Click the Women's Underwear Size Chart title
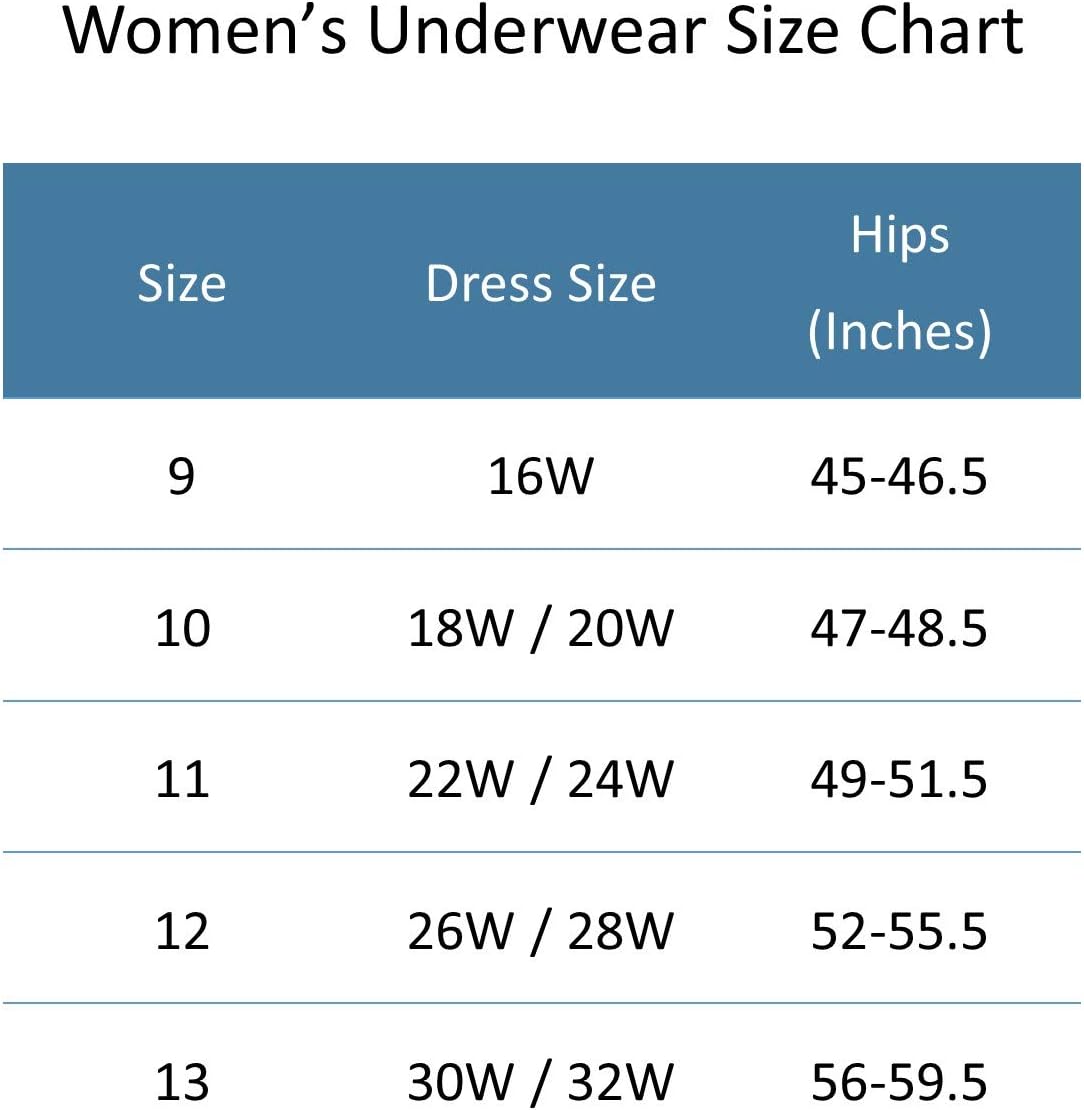The width and height of the screenshot is (1084, 1110). [x=543, y=32]
